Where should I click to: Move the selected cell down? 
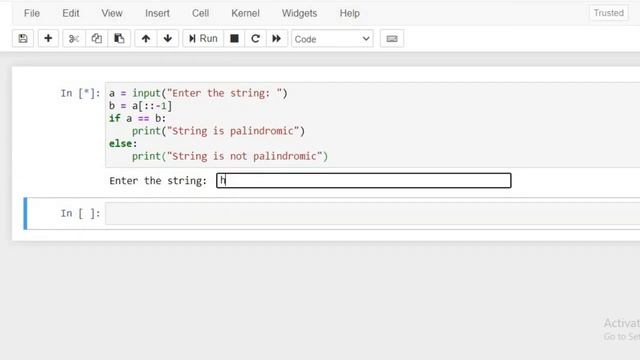point(168,38)
